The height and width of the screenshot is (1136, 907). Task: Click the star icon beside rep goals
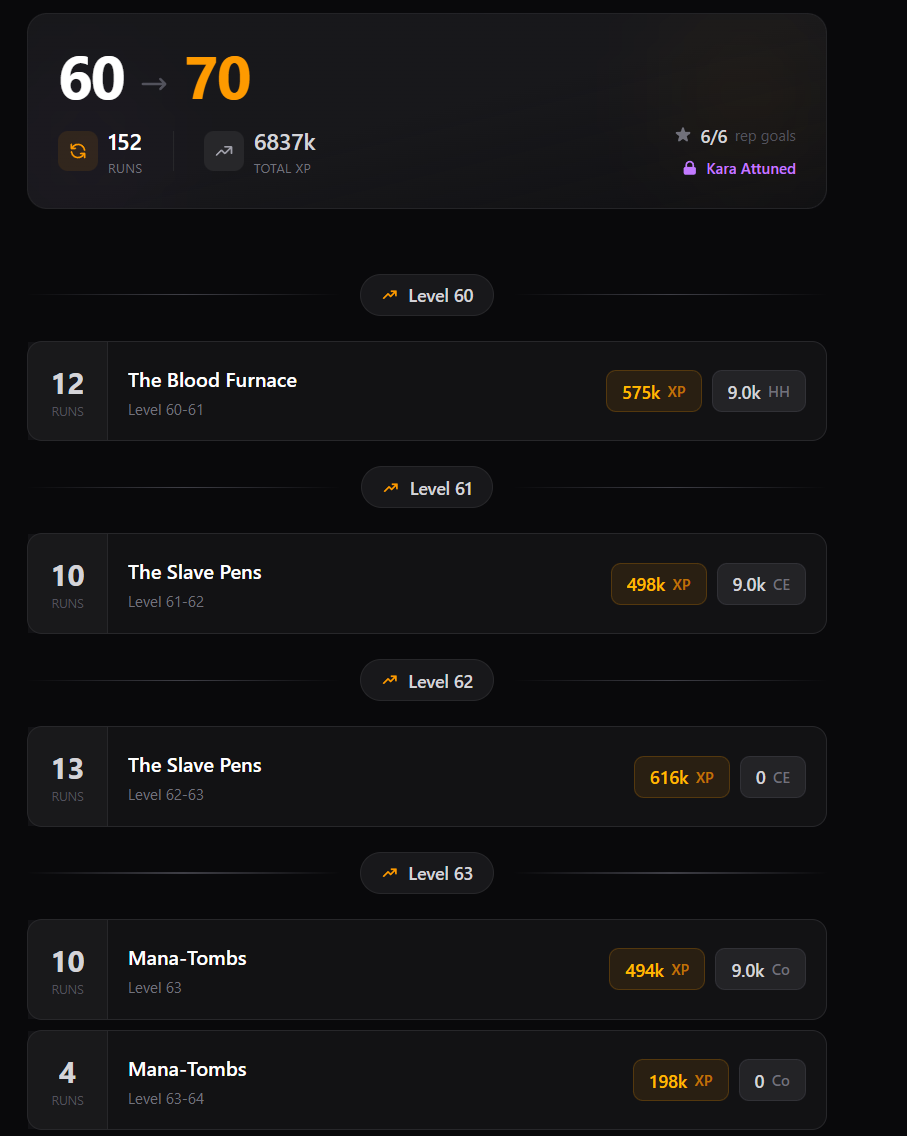pos(683,135)
